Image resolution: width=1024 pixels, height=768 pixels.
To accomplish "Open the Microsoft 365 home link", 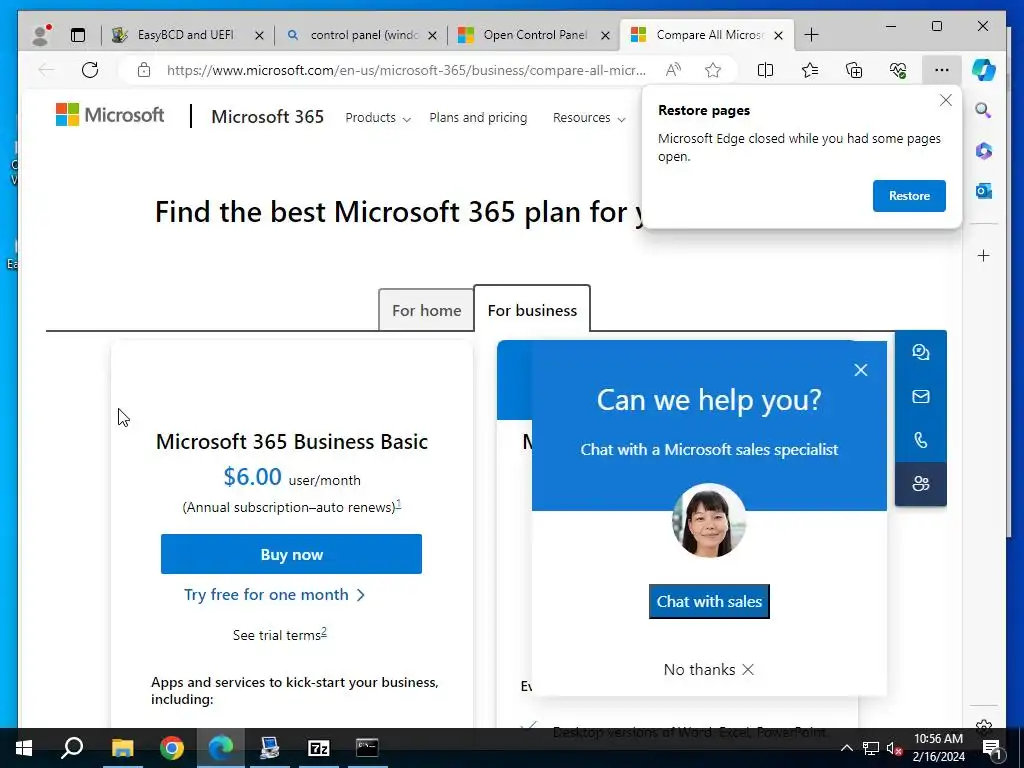I will tap(268, 117).
